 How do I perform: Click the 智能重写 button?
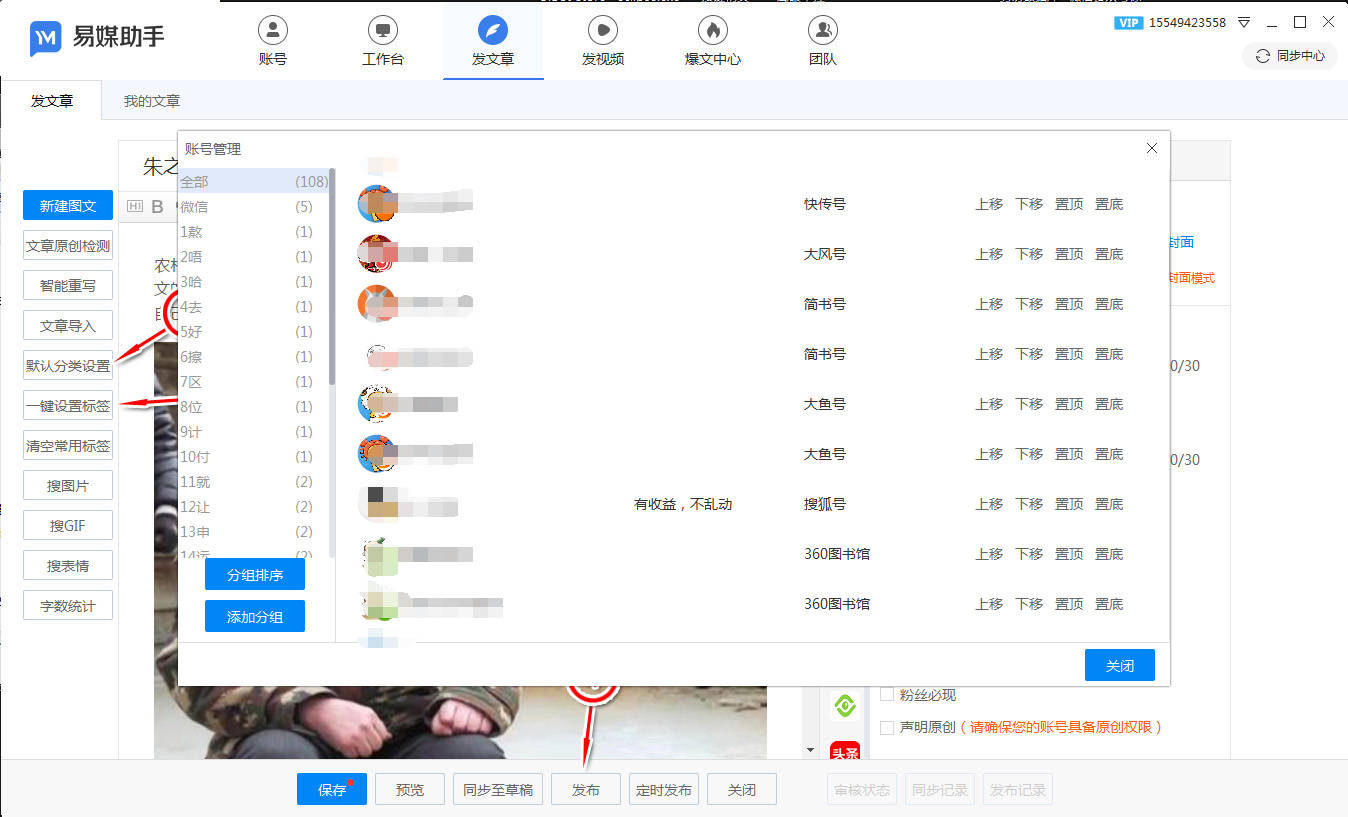pos(68,285)
